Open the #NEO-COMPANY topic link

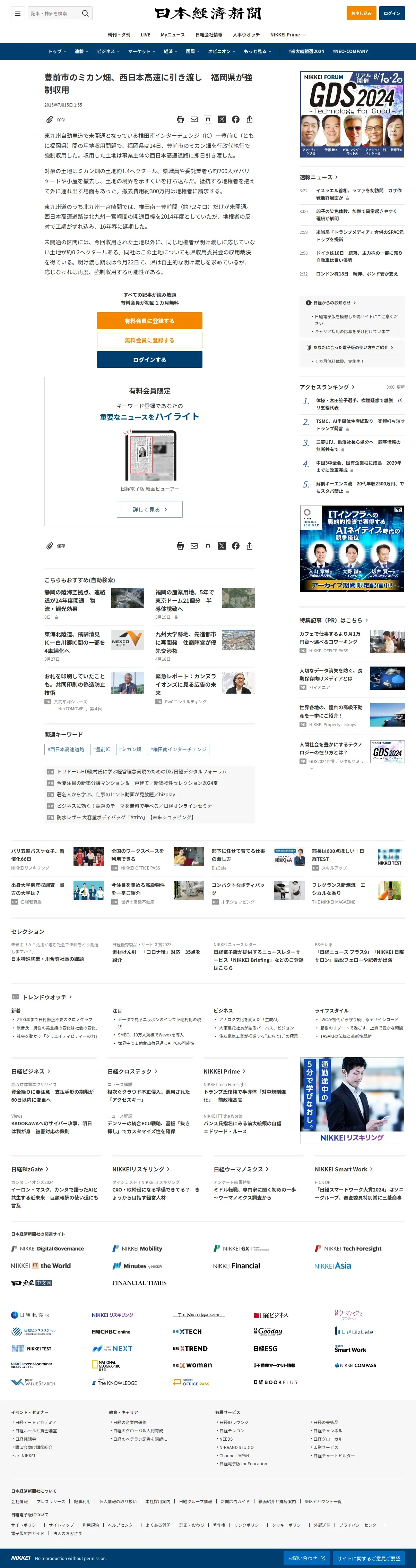(x=350, y=52)
